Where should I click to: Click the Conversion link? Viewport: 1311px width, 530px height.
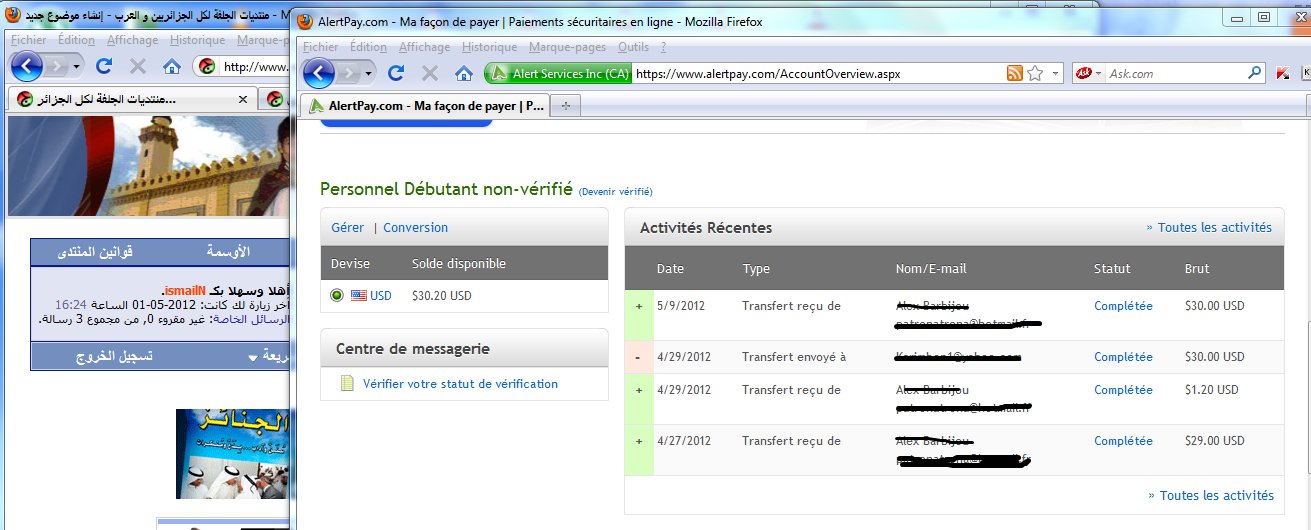pos(416,227)
